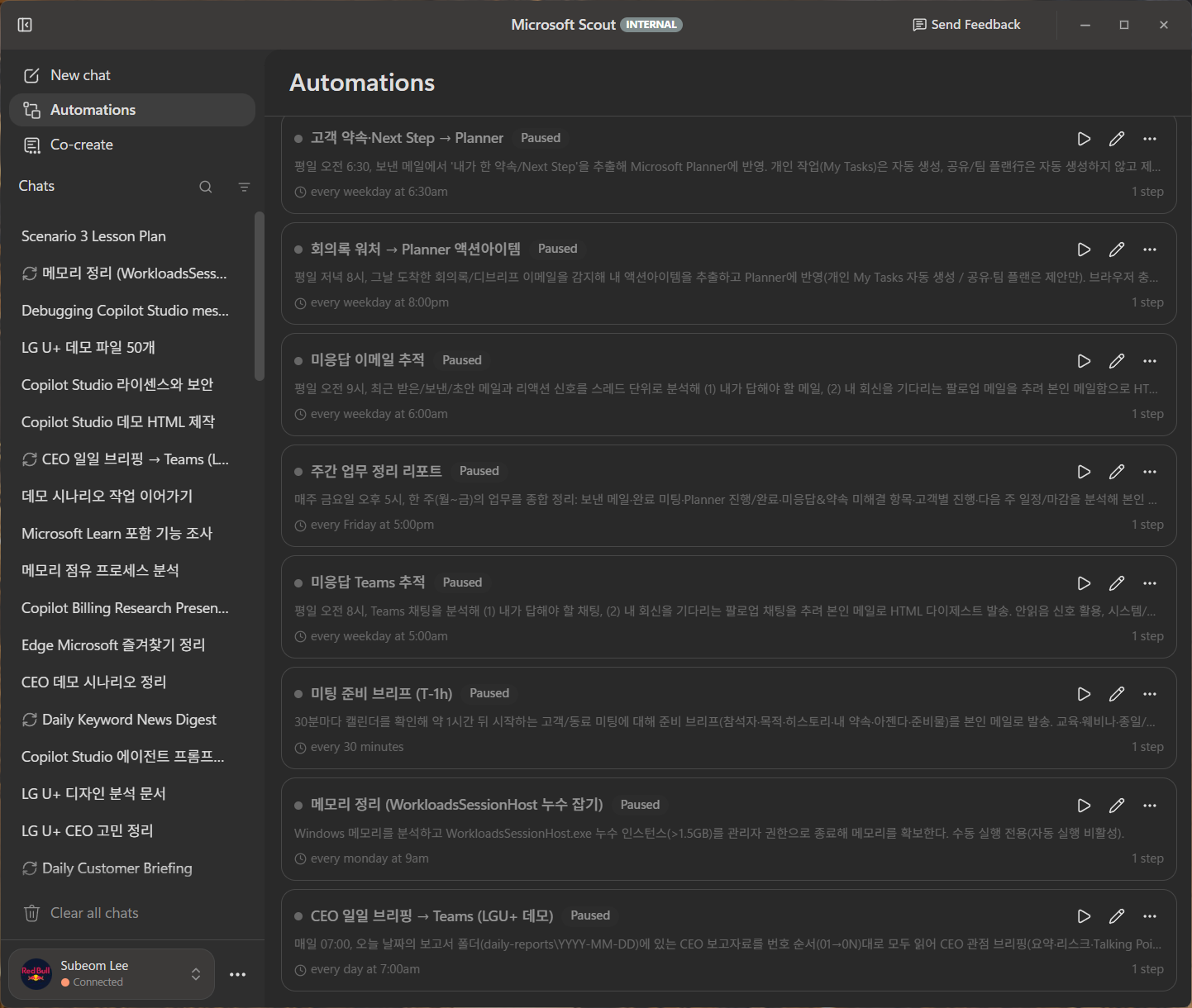
Task: Open the Co-create section
Action: tap(132, 145)
